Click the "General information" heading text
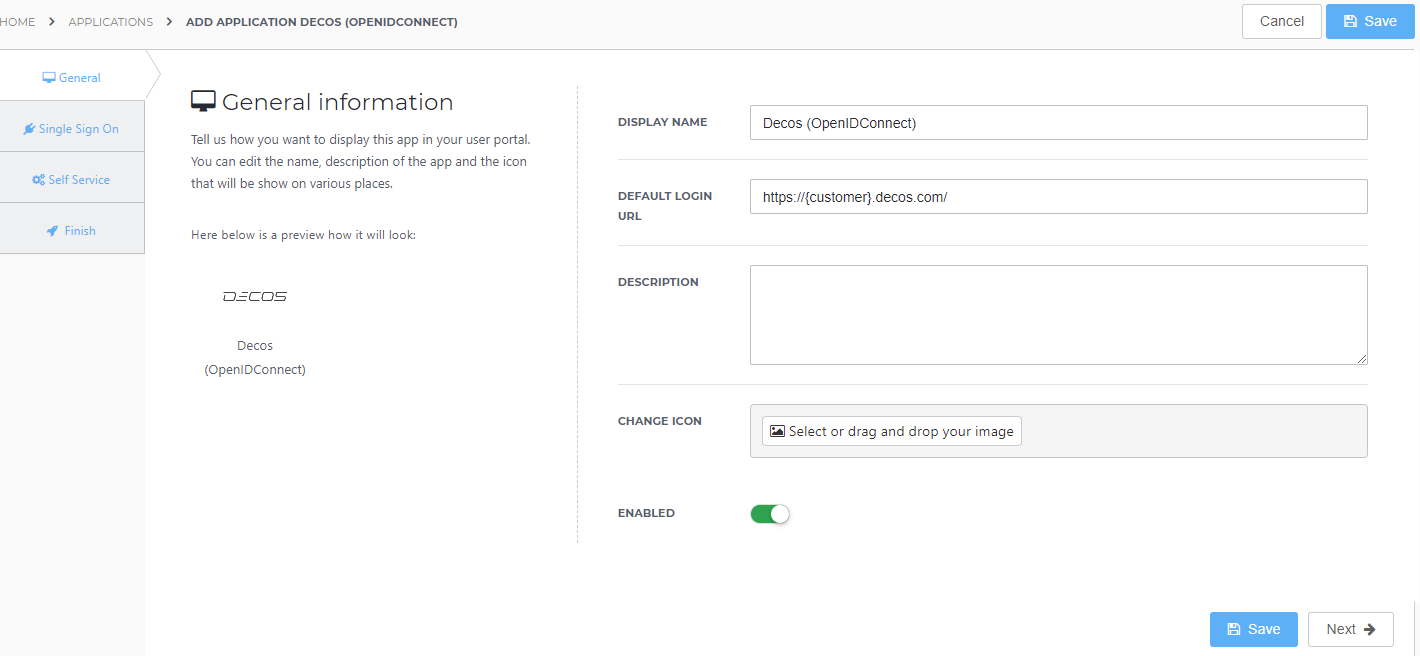Viewport: 1420px width, 656px height. (x=337, y=102)
